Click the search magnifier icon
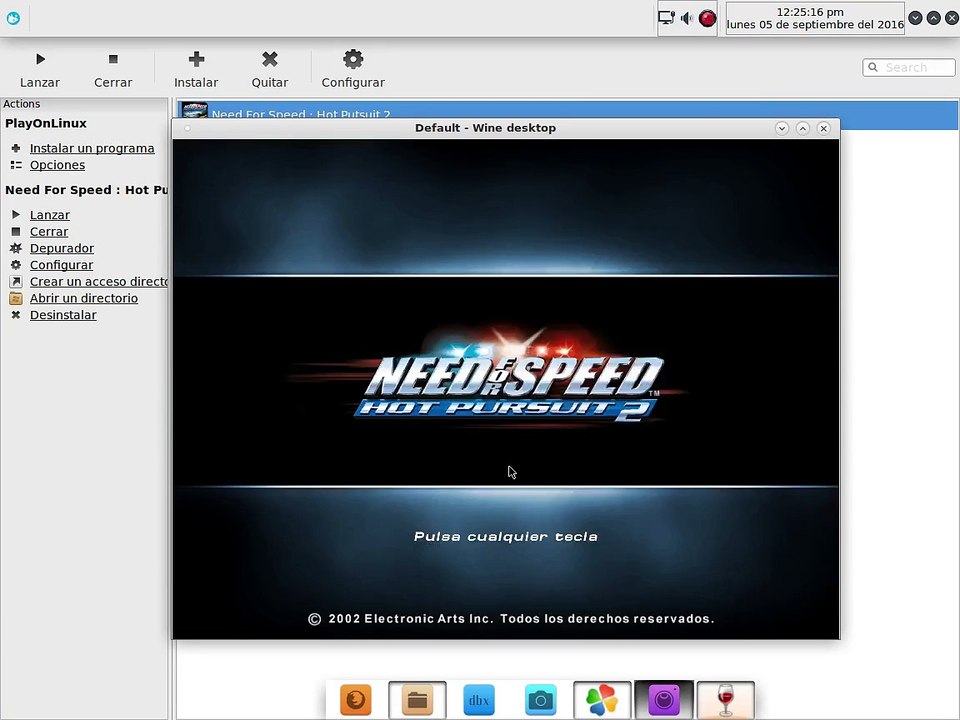 [x=873, y=67]
